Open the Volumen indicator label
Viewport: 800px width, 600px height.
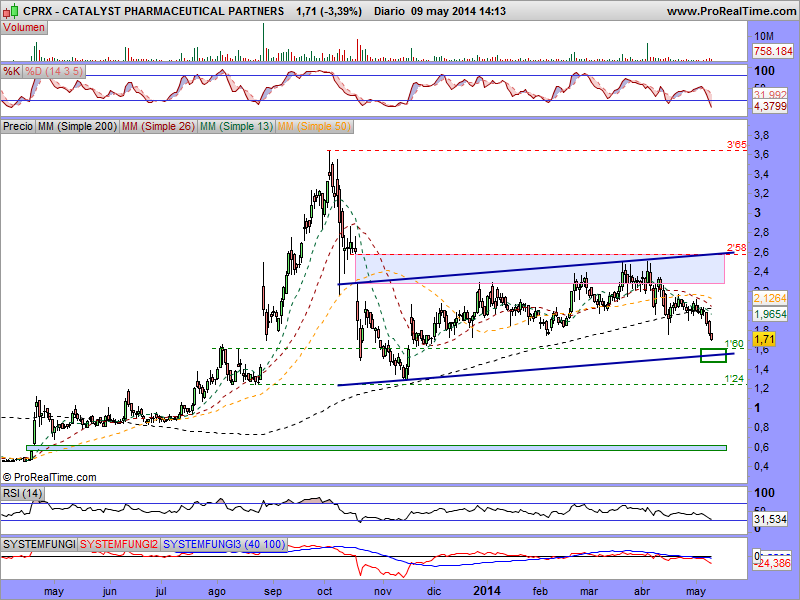coord(24,28)
